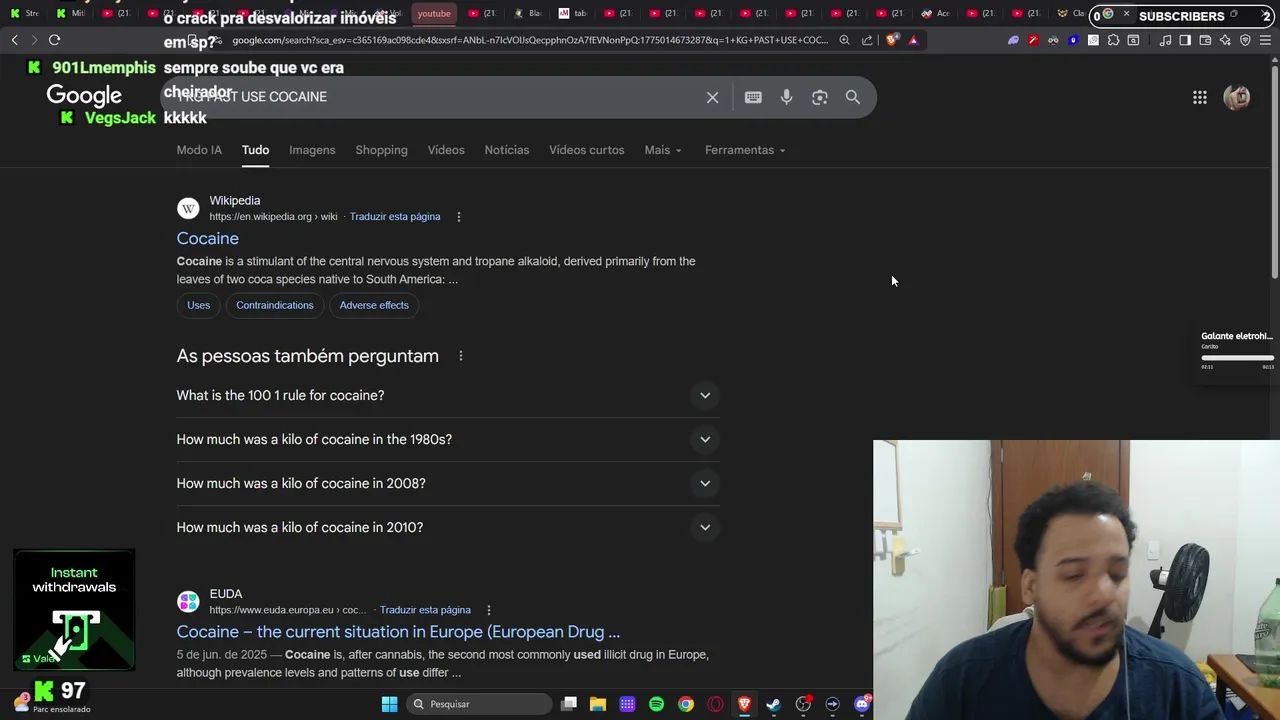Open Brave Rewards triangle icon

tap(913, 40)
